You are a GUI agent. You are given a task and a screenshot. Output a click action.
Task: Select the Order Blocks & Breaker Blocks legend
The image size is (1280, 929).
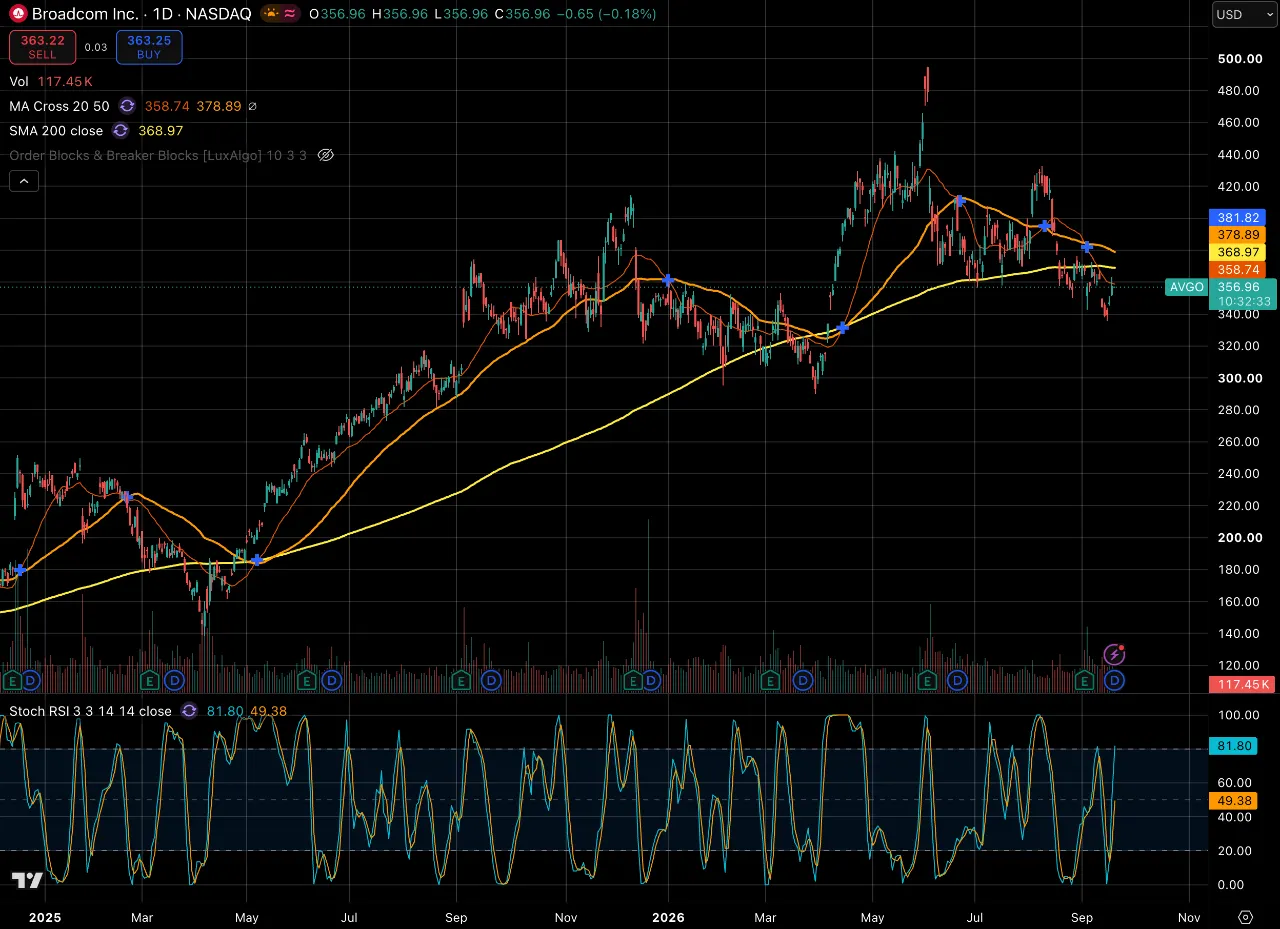[x=158, y=155]
